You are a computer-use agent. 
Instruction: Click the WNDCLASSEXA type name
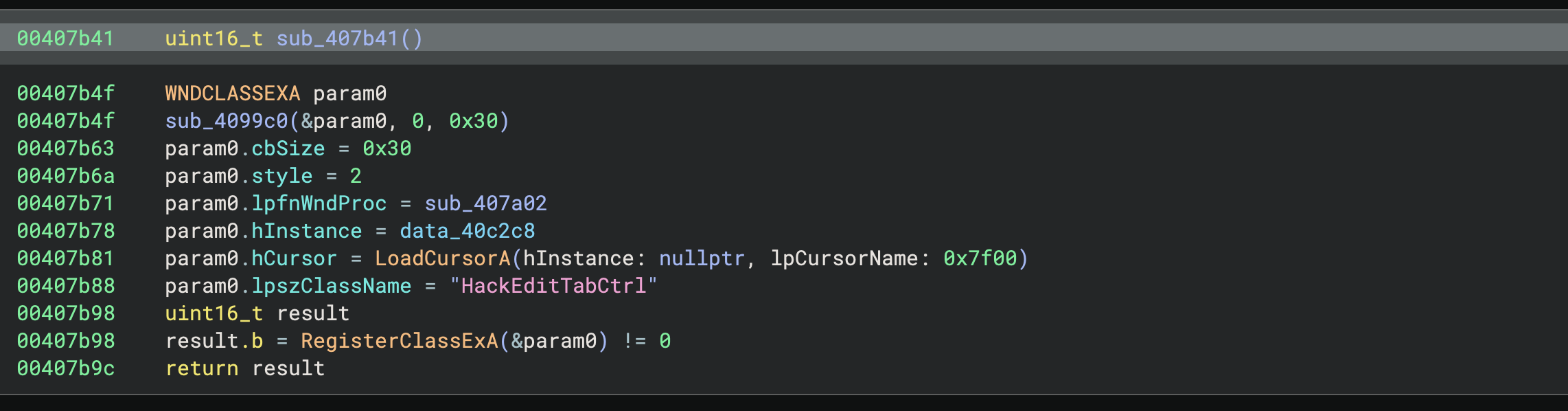[233, 93]
